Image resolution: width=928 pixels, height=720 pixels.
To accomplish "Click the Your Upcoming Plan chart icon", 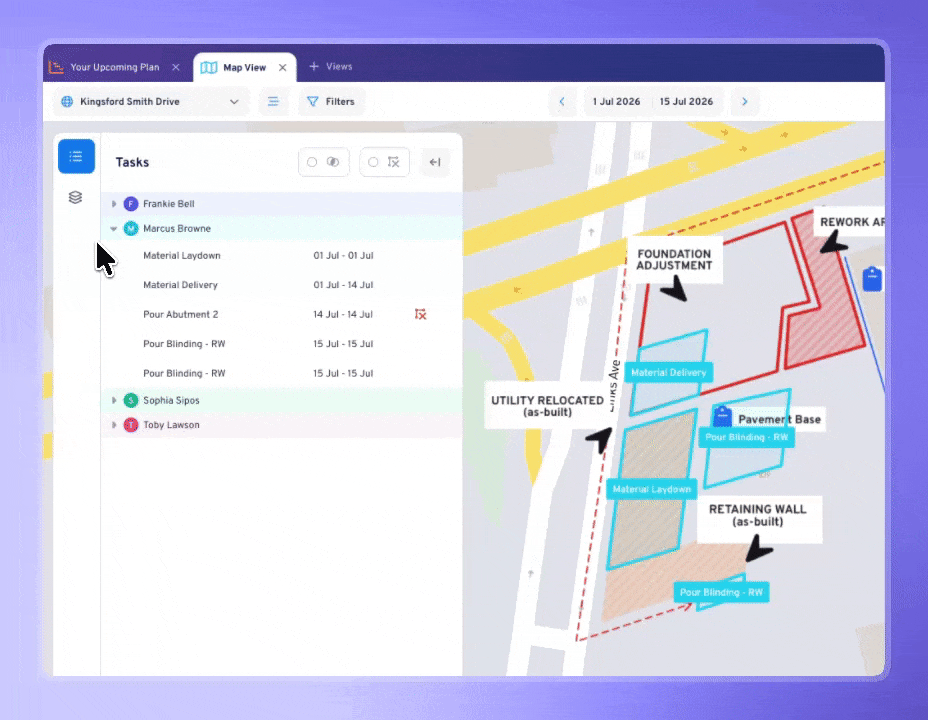I will point(56,67).
